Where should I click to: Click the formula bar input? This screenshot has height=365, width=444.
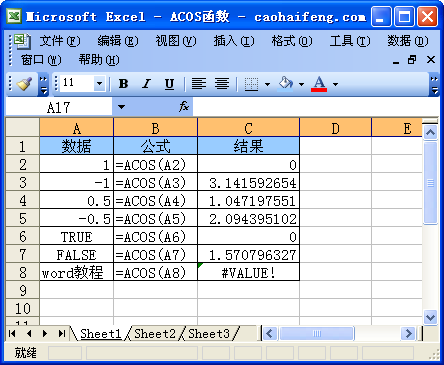(315, 107)
